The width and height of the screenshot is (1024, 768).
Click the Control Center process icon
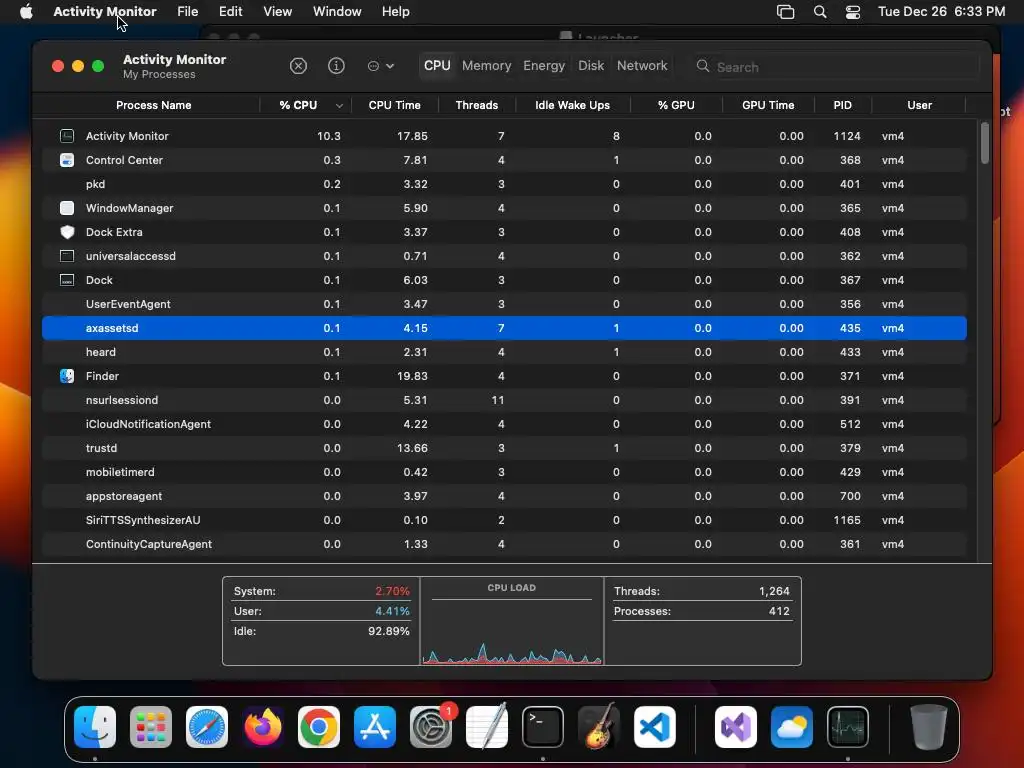67,160
